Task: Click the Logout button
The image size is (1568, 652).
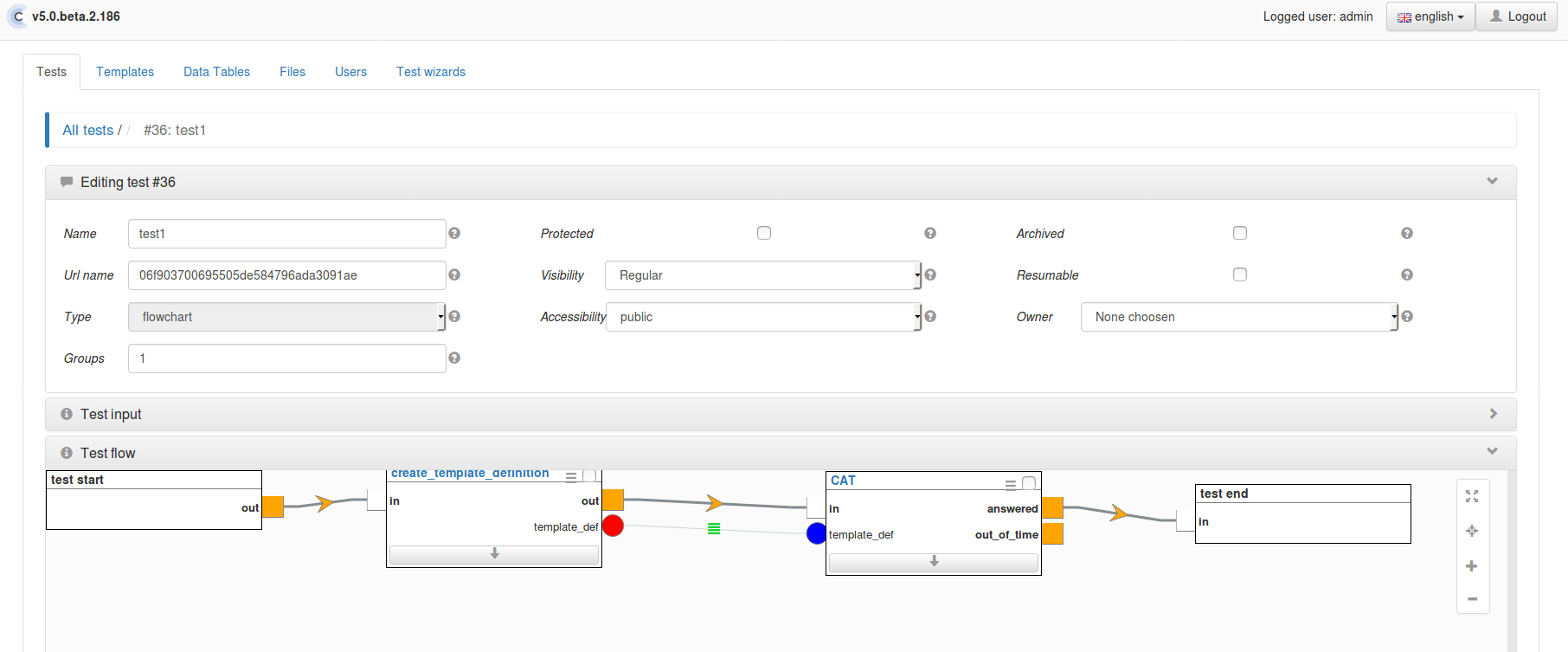Action: (1518, 16)
